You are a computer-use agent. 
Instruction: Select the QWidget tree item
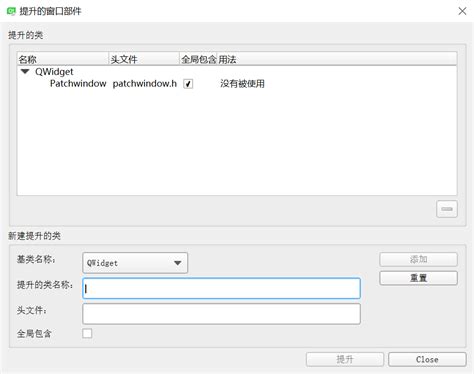click(54, 72)
